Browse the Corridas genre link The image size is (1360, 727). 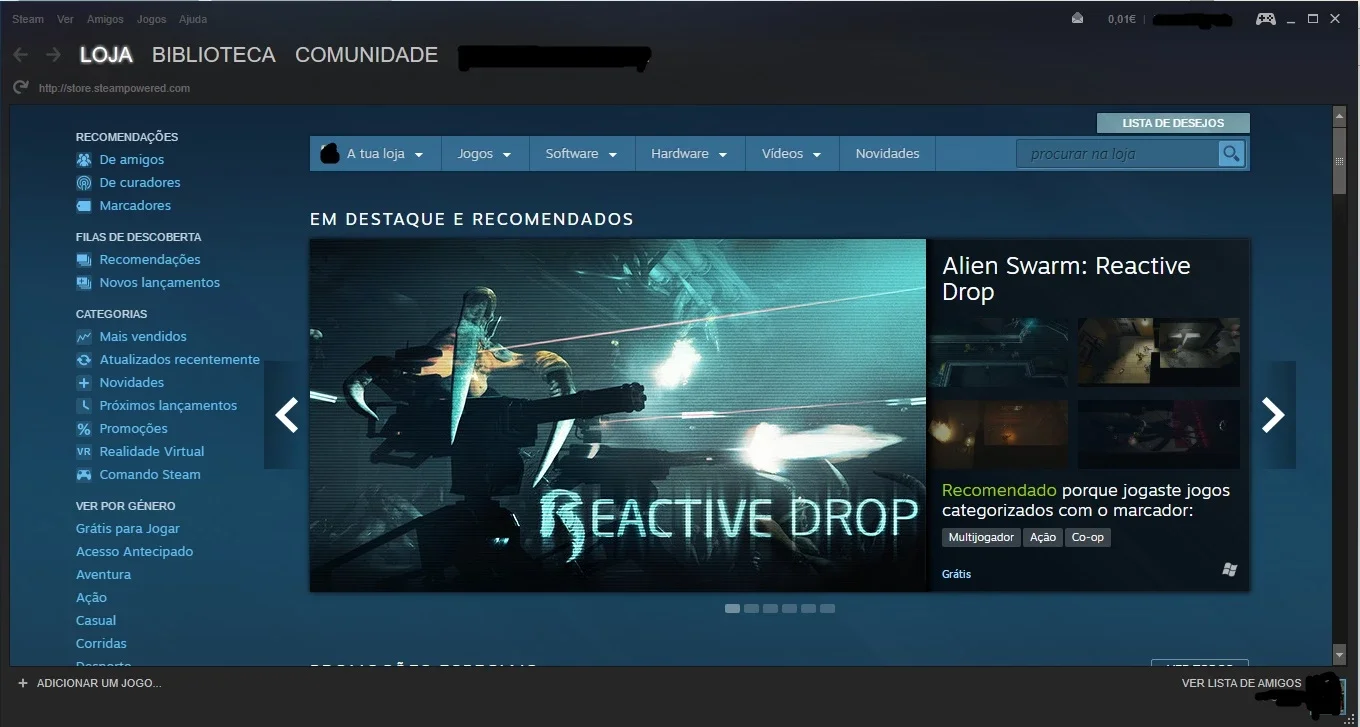(x=102, y=644)
